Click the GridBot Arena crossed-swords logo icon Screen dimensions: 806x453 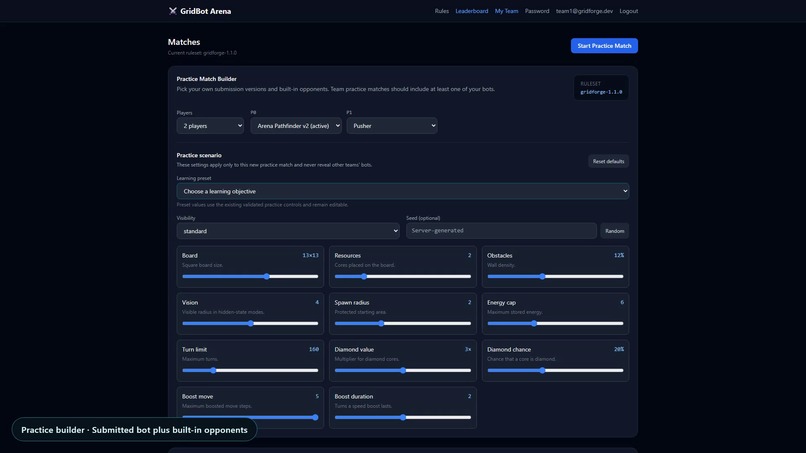pyautogui.click(x=173, y=11)
